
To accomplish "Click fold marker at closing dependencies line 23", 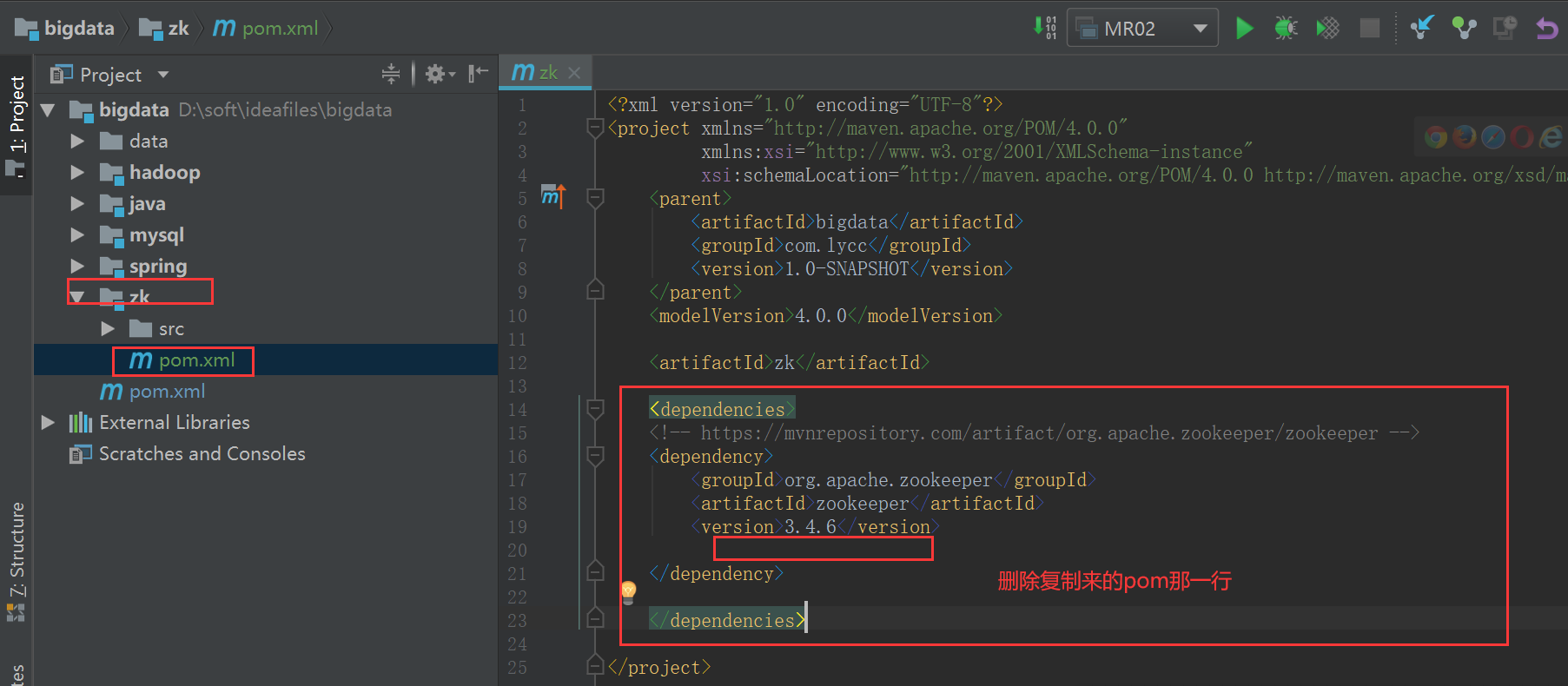I will point(595,618).
